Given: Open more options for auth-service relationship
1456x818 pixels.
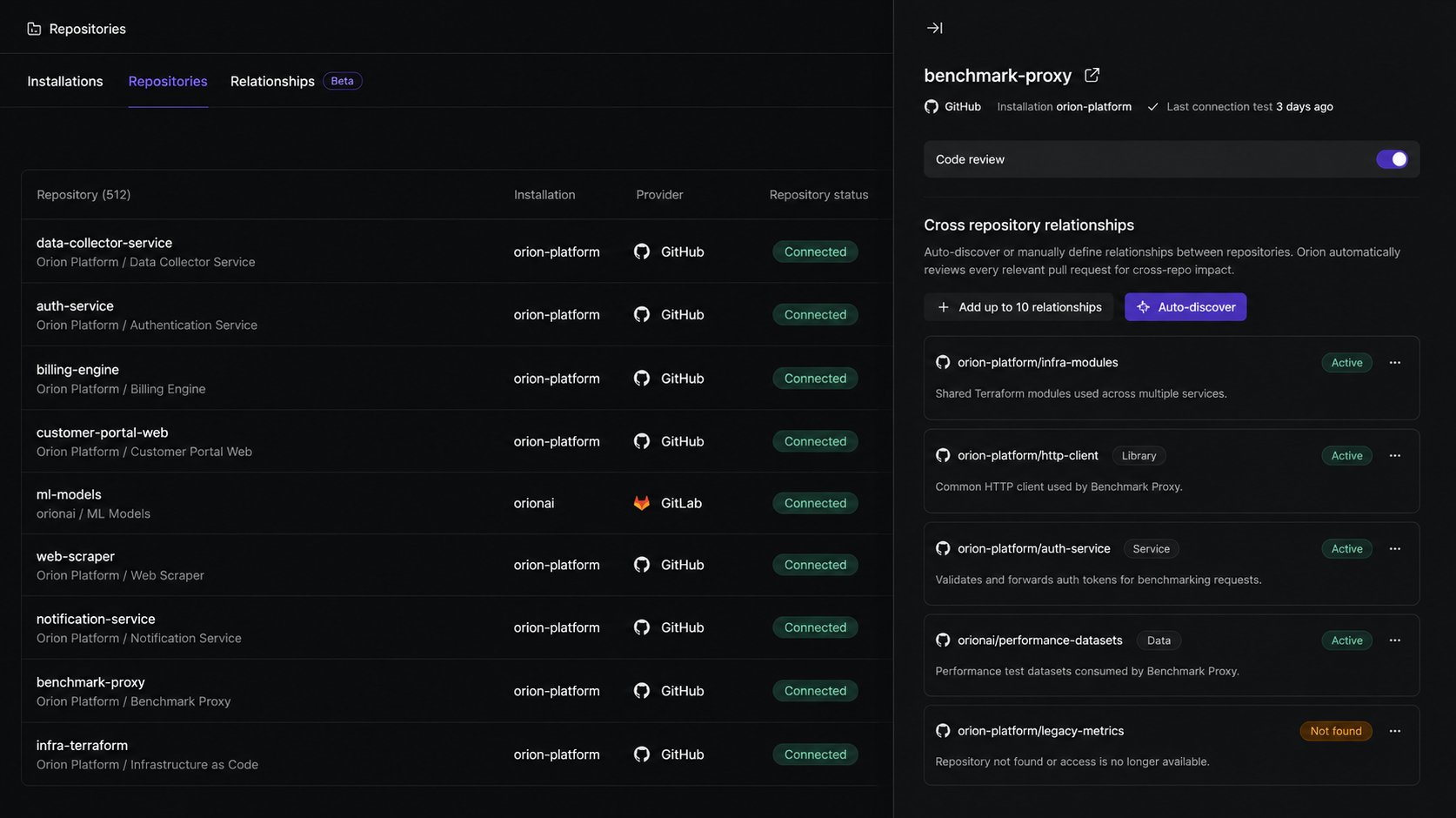Looking at the screenshot, I should tap(1395, 549).
